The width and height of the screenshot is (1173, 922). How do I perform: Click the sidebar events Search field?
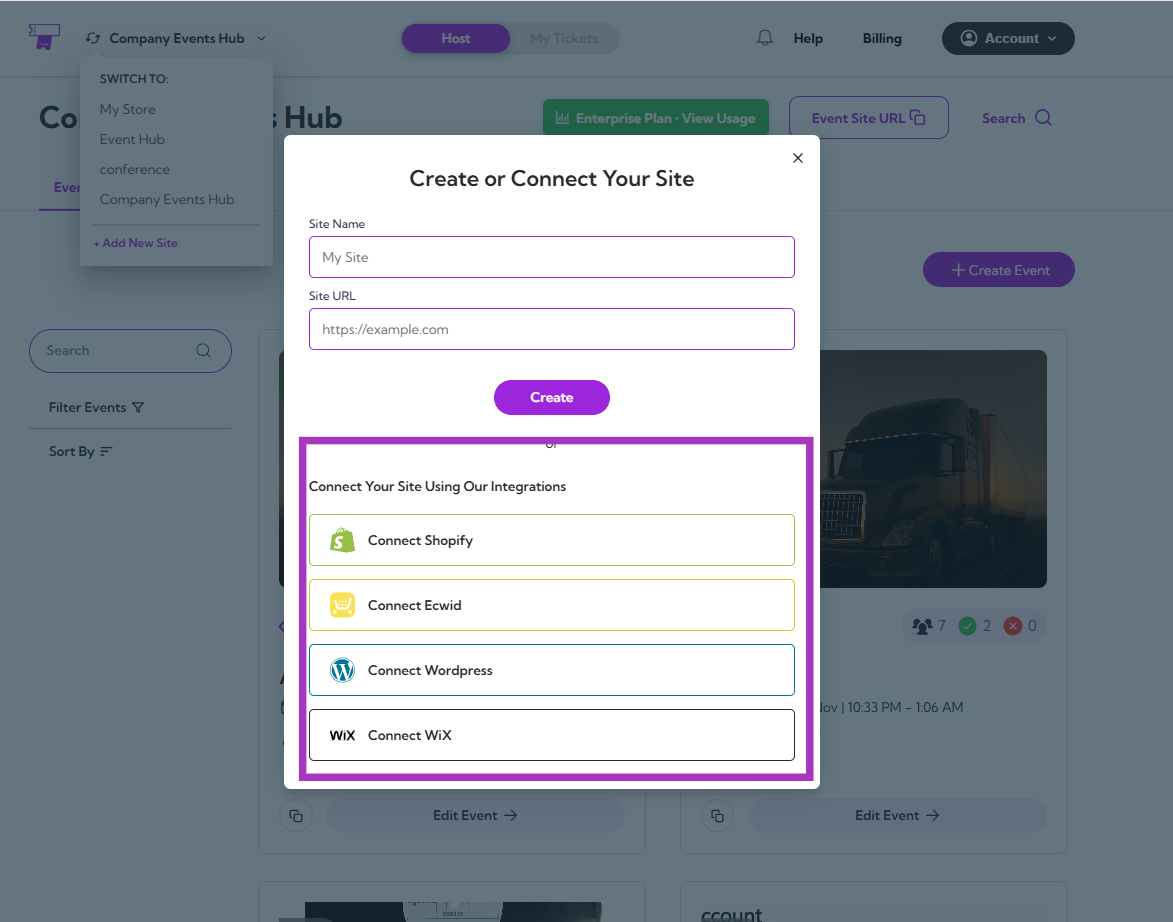pos(130,351)
